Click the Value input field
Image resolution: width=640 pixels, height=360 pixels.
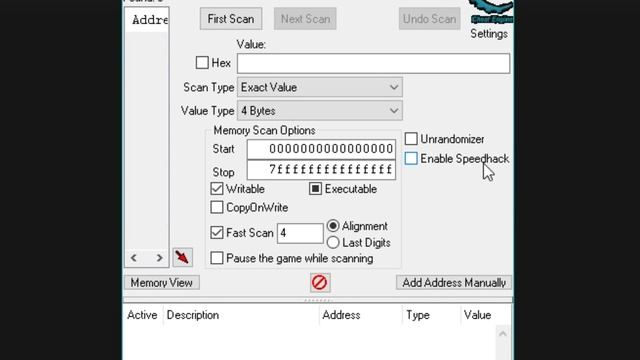click(x=373, y=63)
